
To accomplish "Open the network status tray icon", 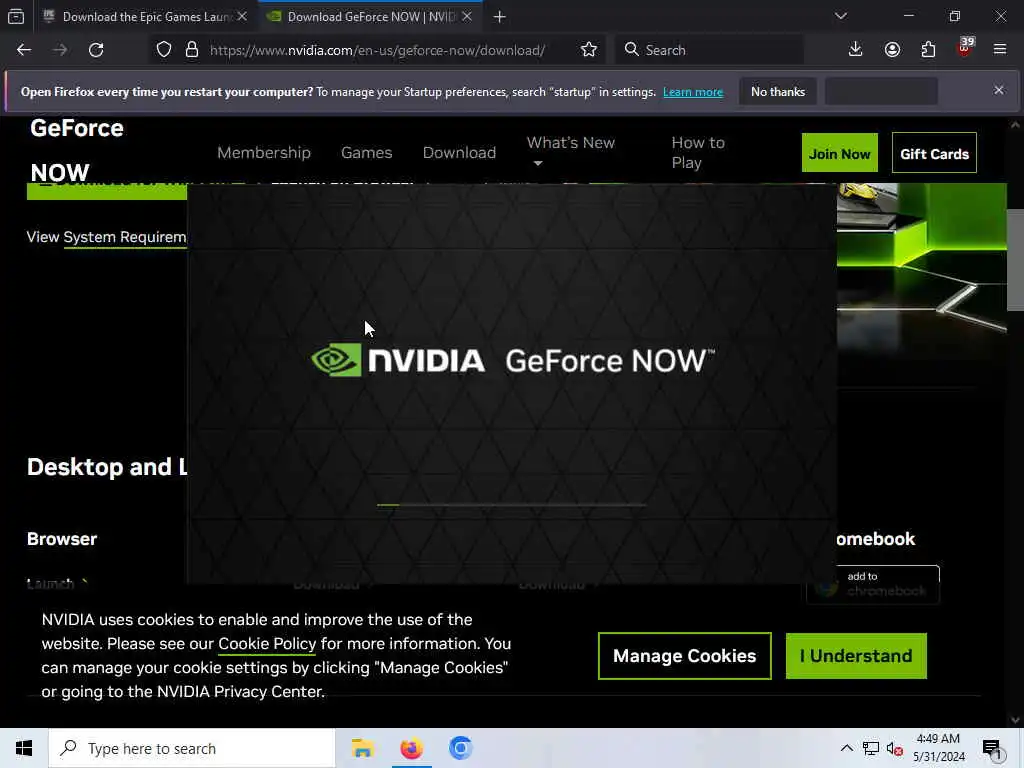I will coord(871,748).
